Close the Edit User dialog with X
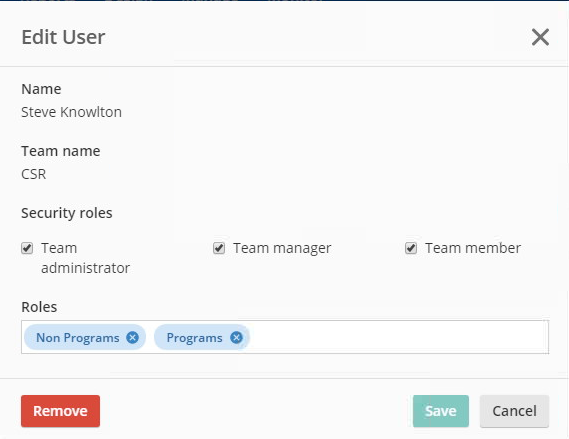569x439 pixels. coord(540,37)
